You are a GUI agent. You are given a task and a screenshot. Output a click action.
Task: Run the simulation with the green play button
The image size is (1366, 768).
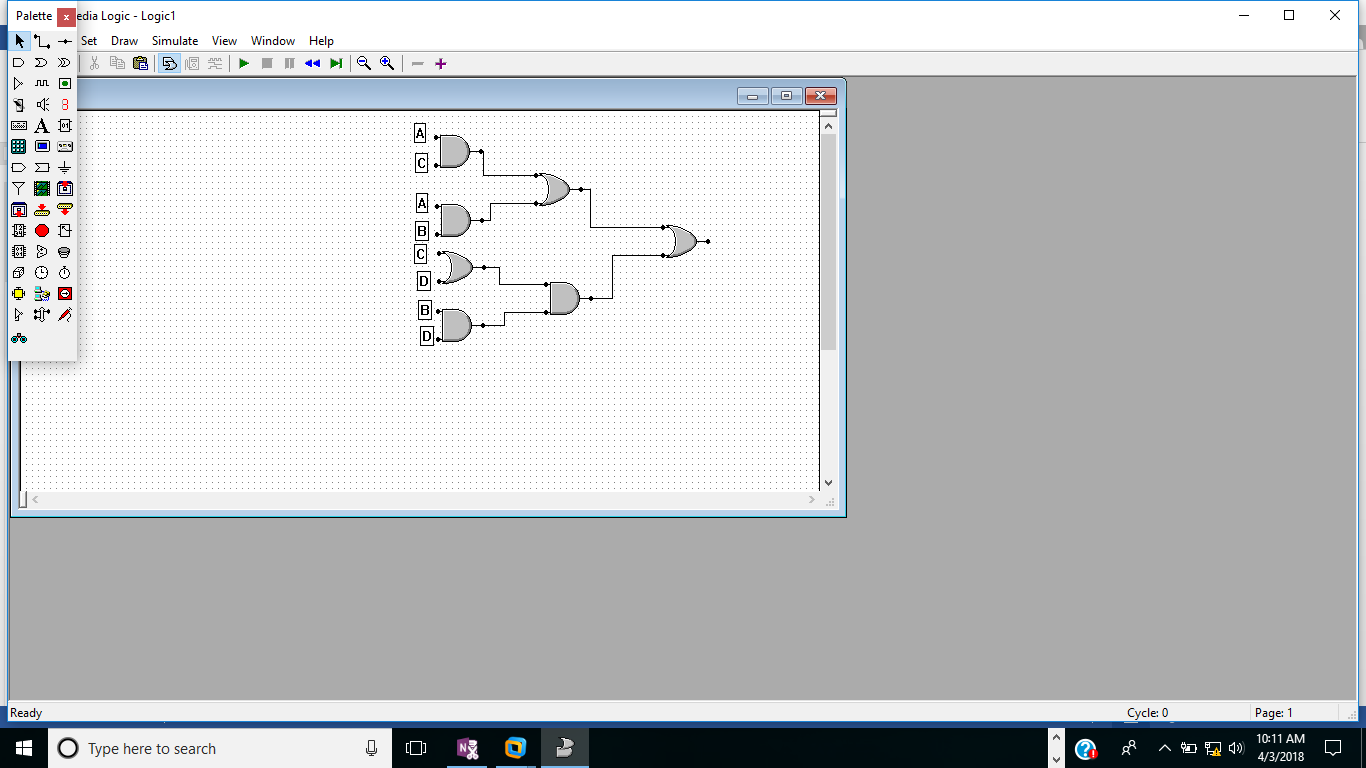(x=244, y=63)
